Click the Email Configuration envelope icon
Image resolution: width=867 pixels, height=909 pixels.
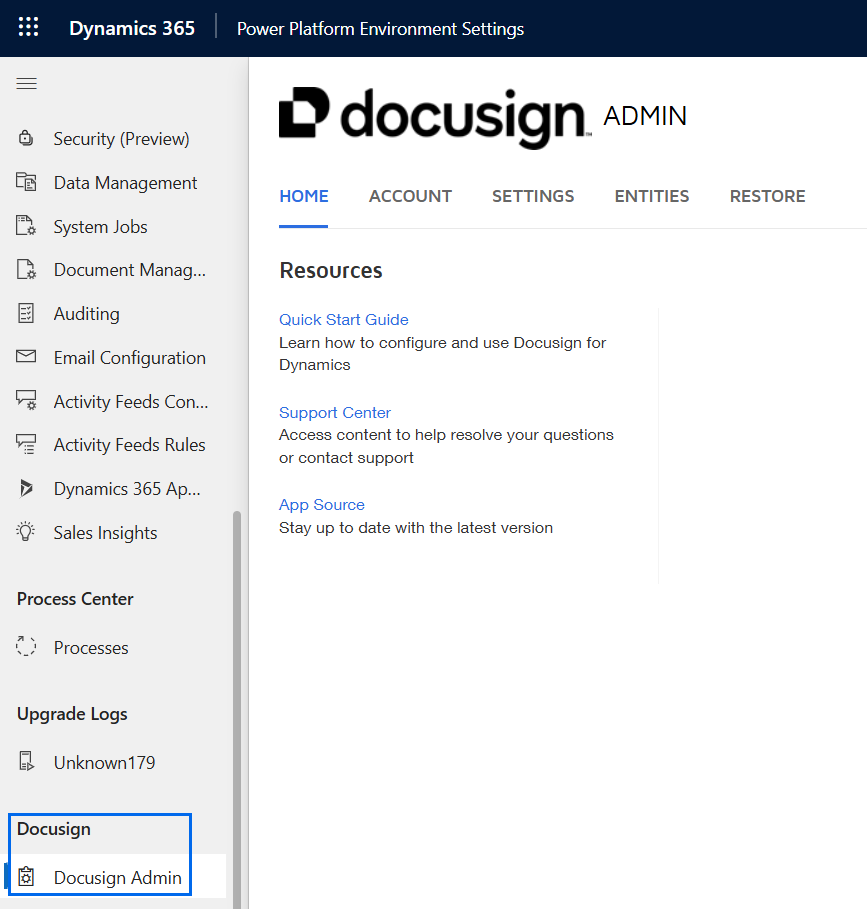click(26, 356)
